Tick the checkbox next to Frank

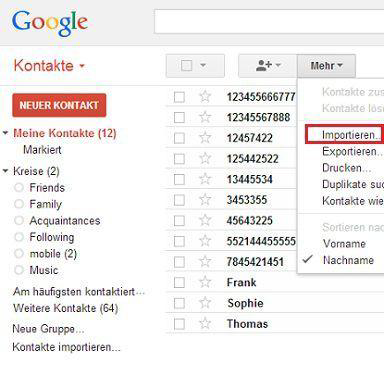pos(179,283)
